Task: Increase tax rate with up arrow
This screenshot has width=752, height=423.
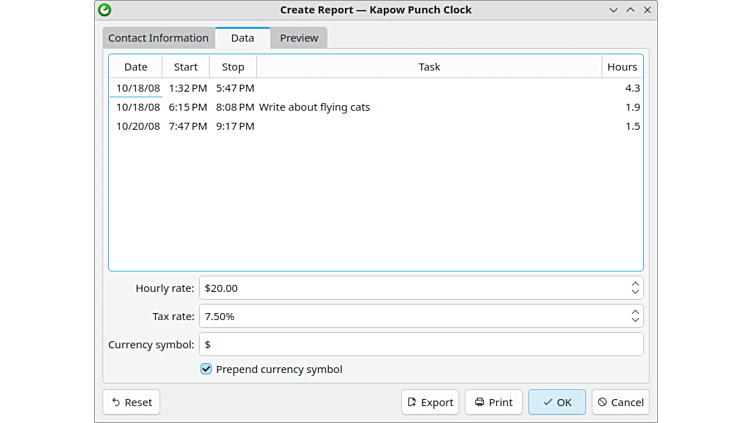Action: 635,312
